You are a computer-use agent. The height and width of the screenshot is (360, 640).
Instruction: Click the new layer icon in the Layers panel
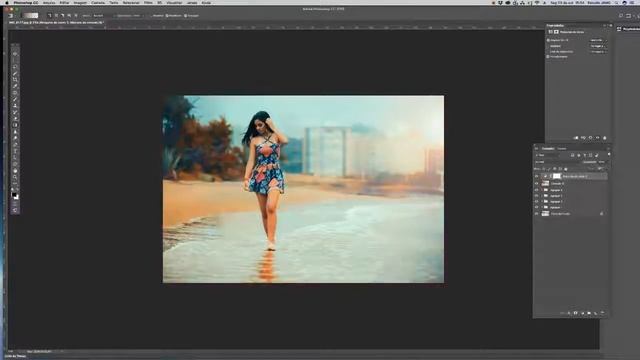(x=596, y=313)
